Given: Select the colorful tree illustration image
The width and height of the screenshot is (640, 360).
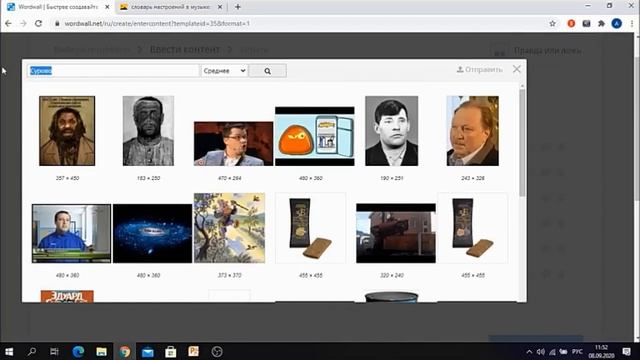Looking at the screenshot, I should [229, 228].
